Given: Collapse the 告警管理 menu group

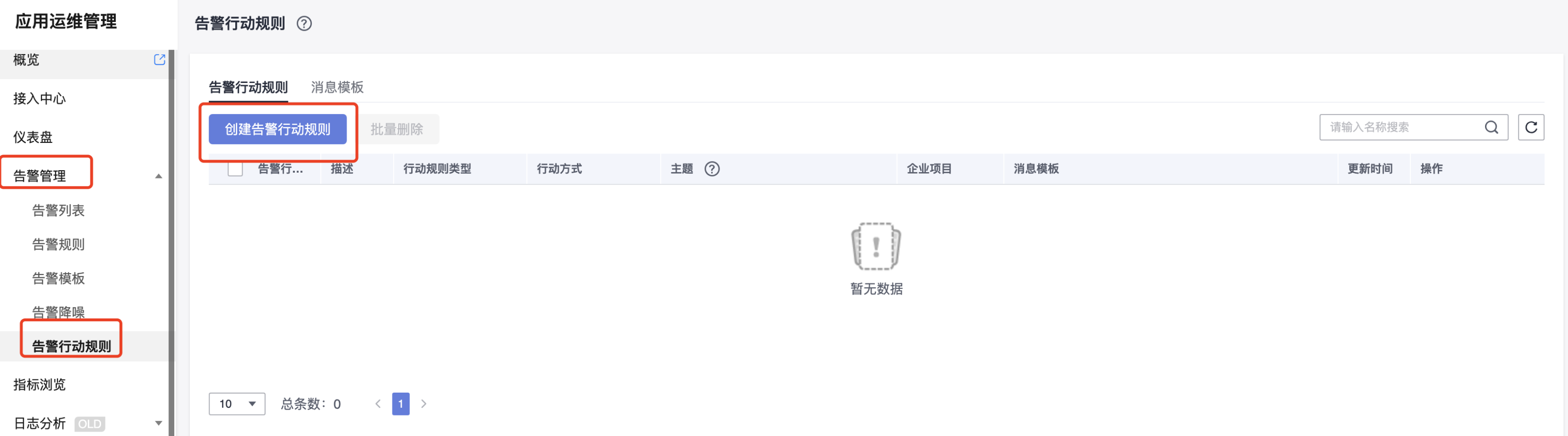Looking at the screenshot, I should (158, 177).
